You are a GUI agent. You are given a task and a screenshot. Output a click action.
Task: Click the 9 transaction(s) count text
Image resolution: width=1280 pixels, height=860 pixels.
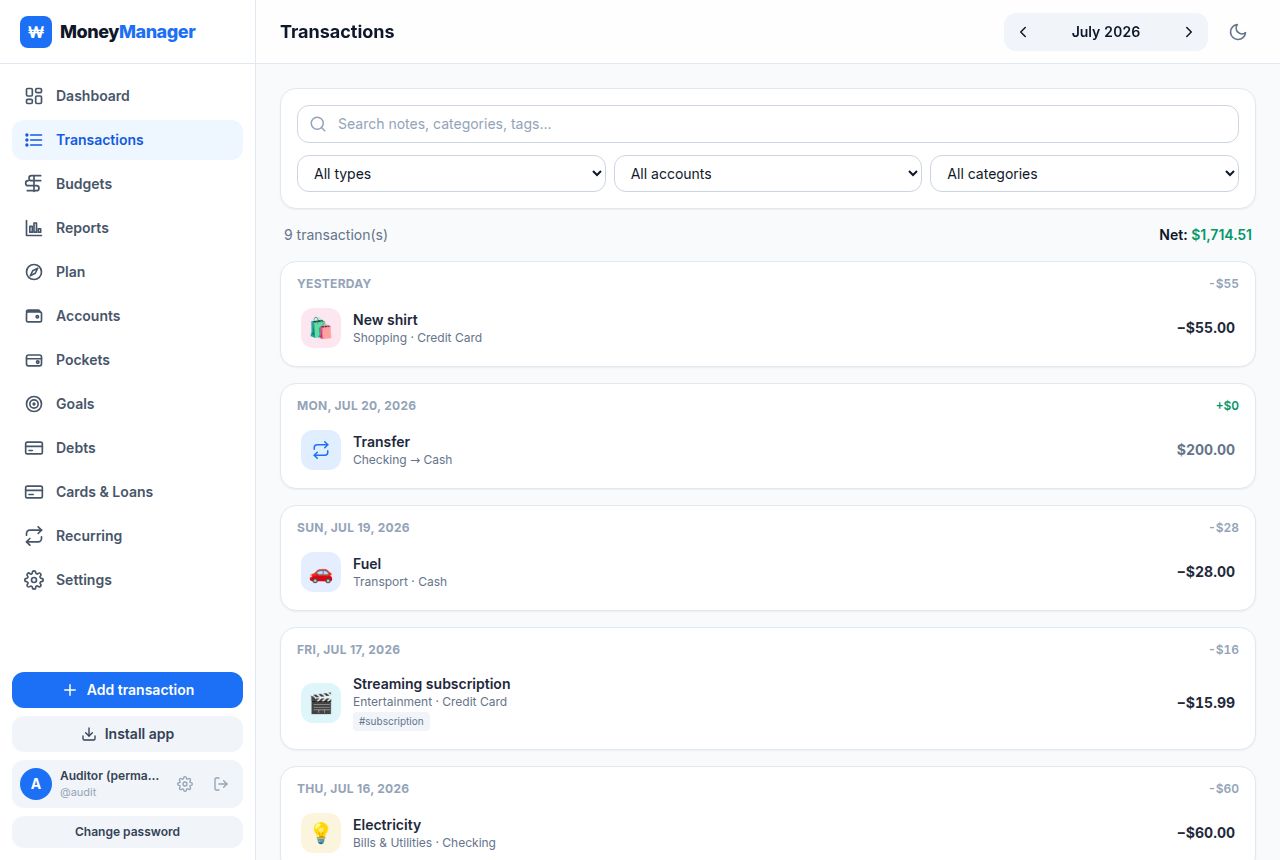tap(336, 235)
